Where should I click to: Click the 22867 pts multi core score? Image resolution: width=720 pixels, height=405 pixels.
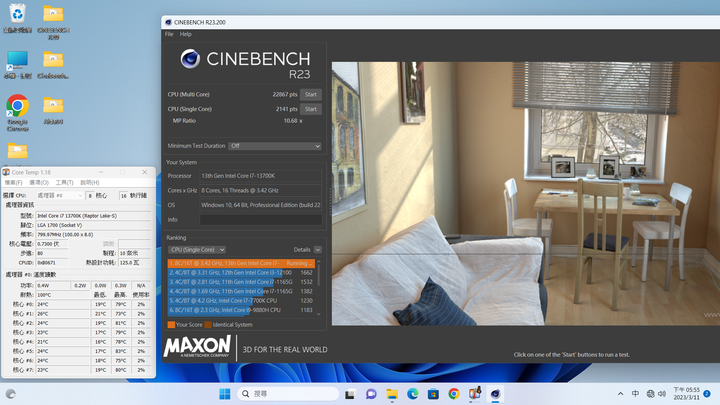285,95
